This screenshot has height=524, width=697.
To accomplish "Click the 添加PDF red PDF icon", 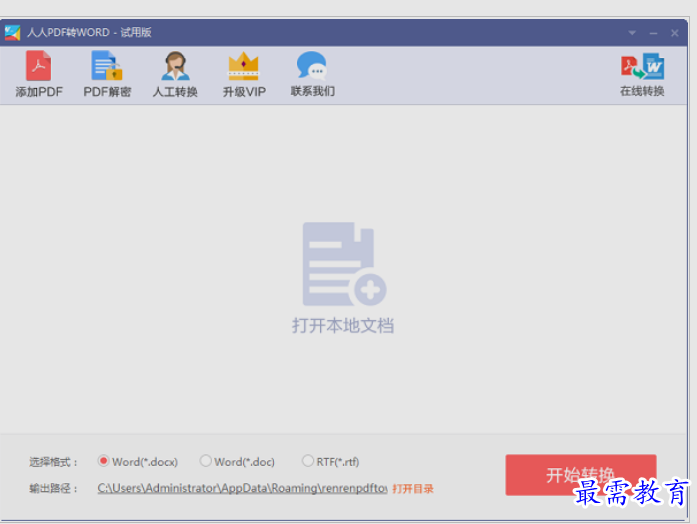I will click(39, 66).
